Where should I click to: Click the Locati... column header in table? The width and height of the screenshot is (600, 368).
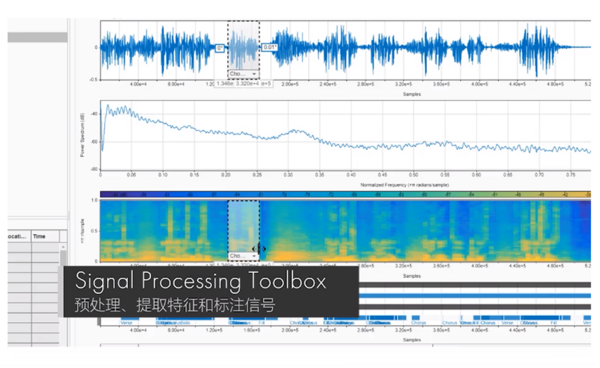[x=19, y=236]
